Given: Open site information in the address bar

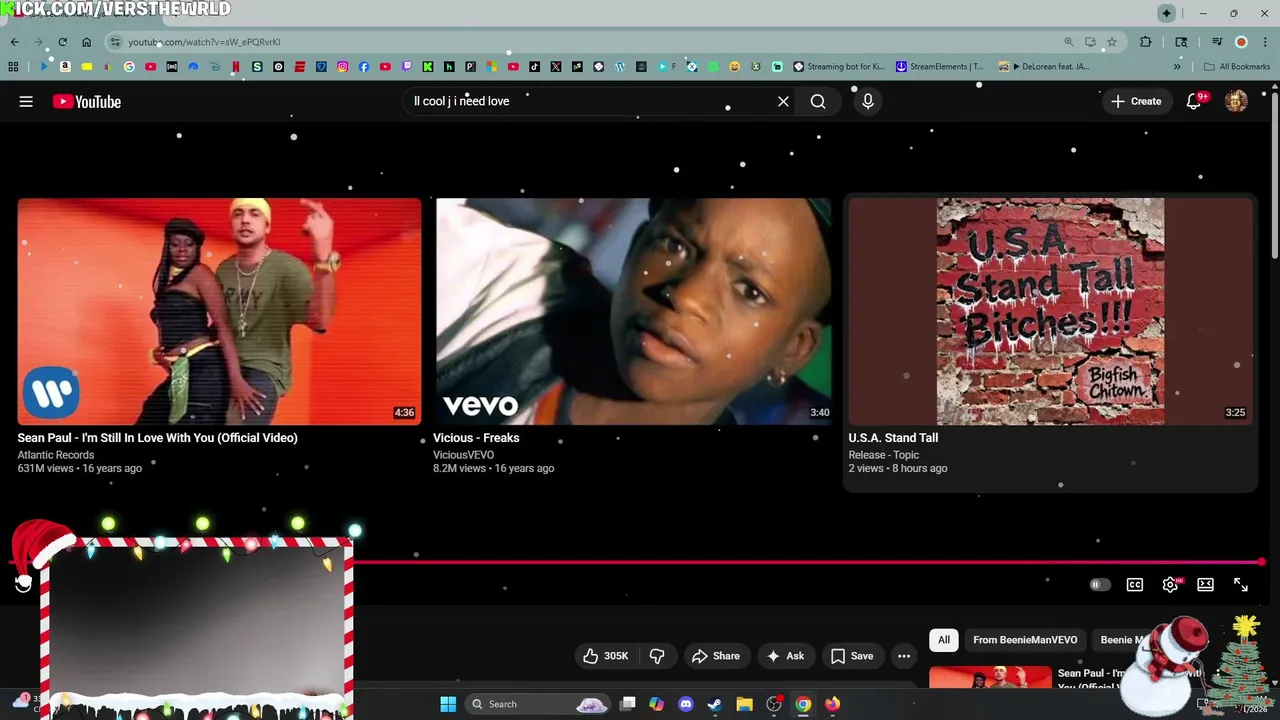Looking at the screenshot, I should point(115,42).
